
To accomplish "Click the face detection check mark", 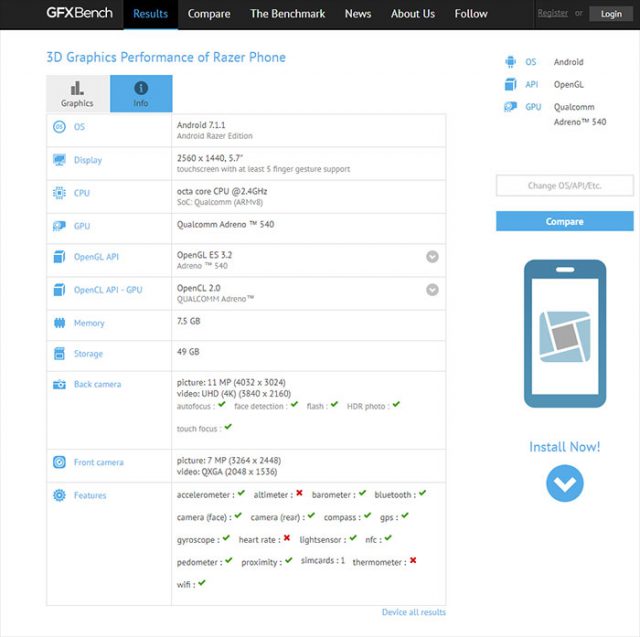I will coord(294,404).
